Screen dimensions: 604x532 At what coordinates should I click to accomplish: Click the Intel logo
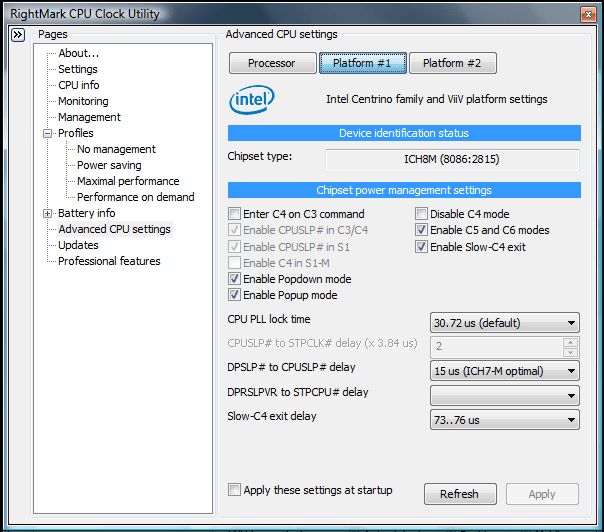(252, 100)
